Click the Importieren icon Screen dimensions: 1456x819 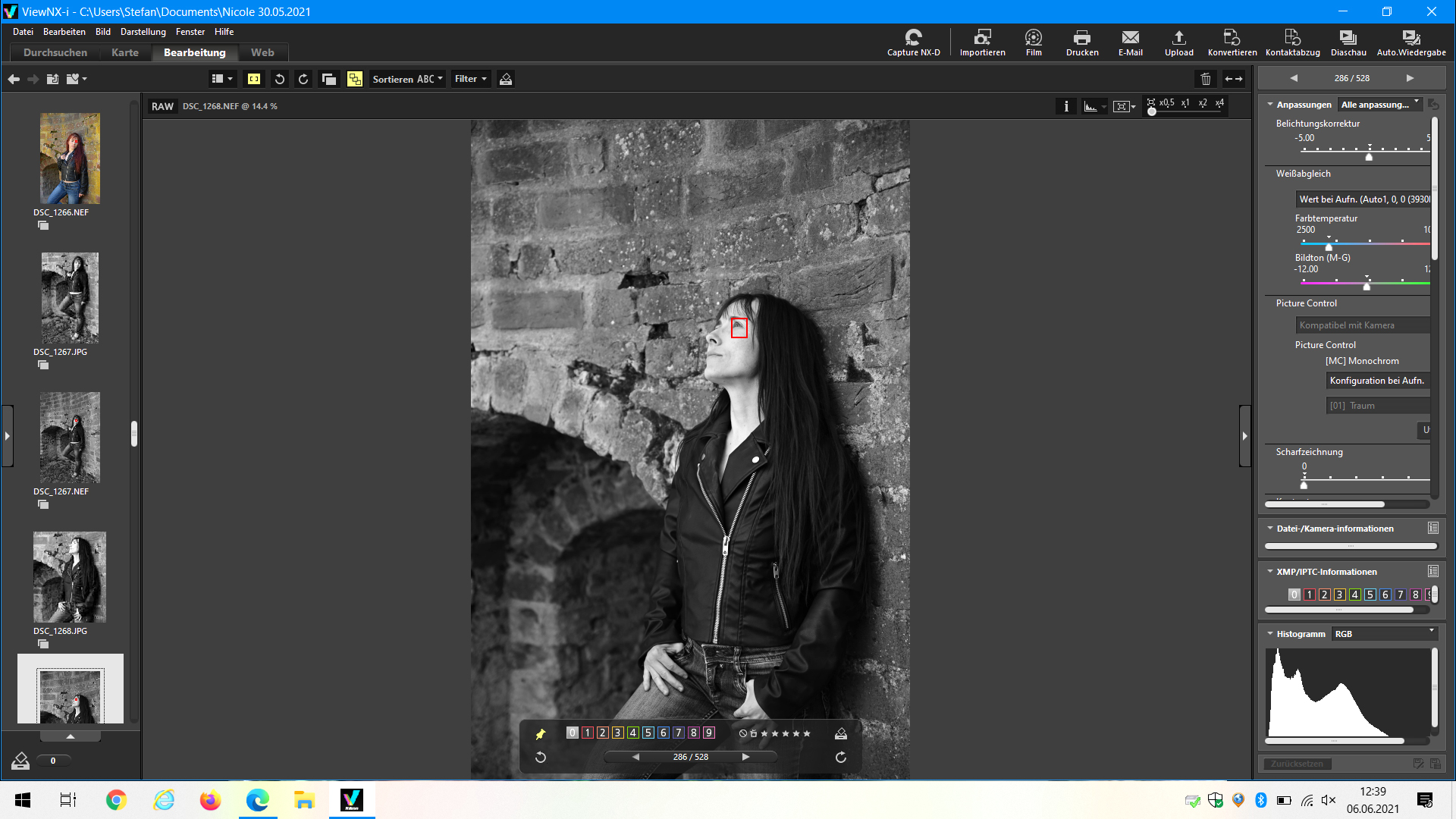982,42
